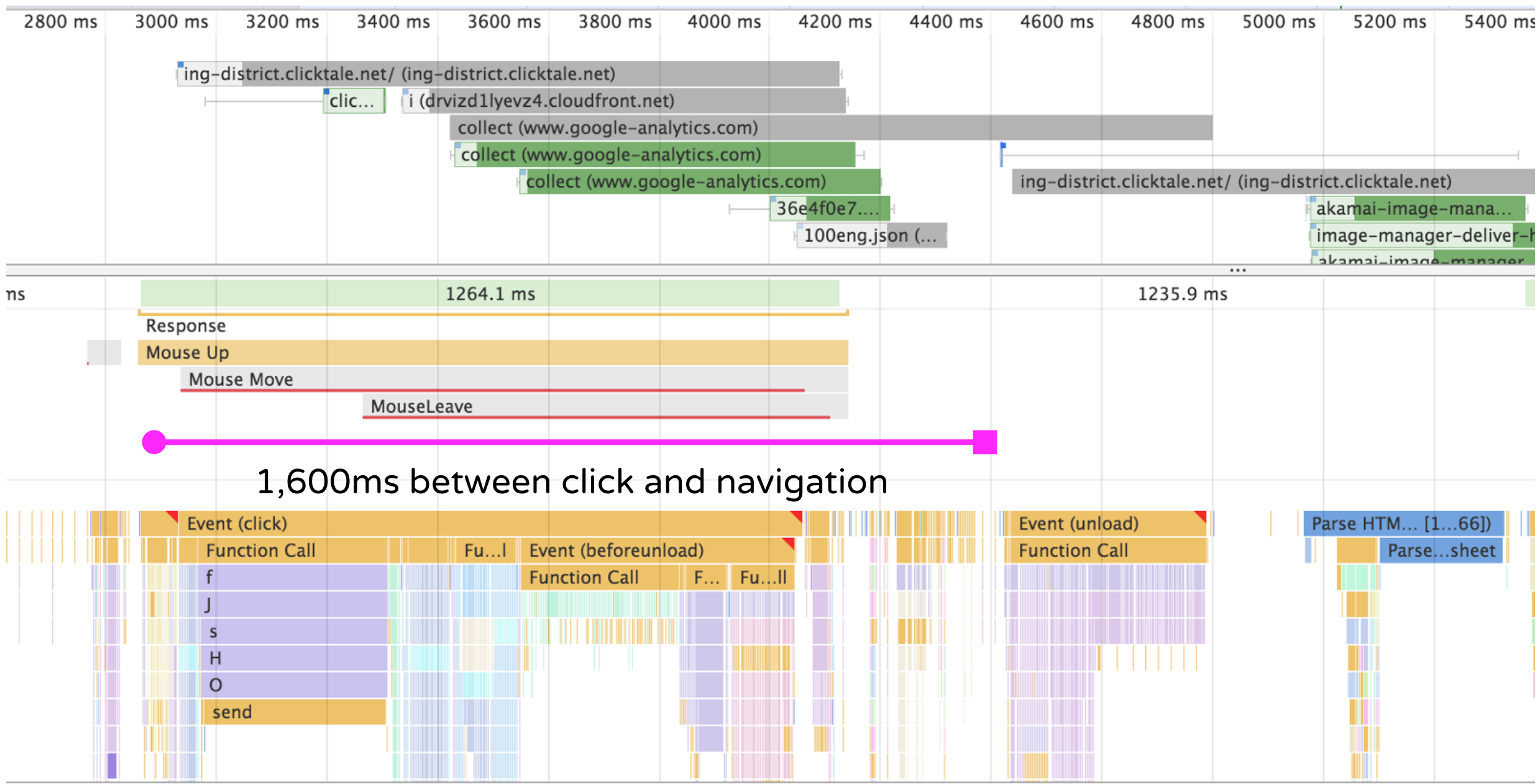
Task: Click the pink square navigation marker
Action: 984,442
